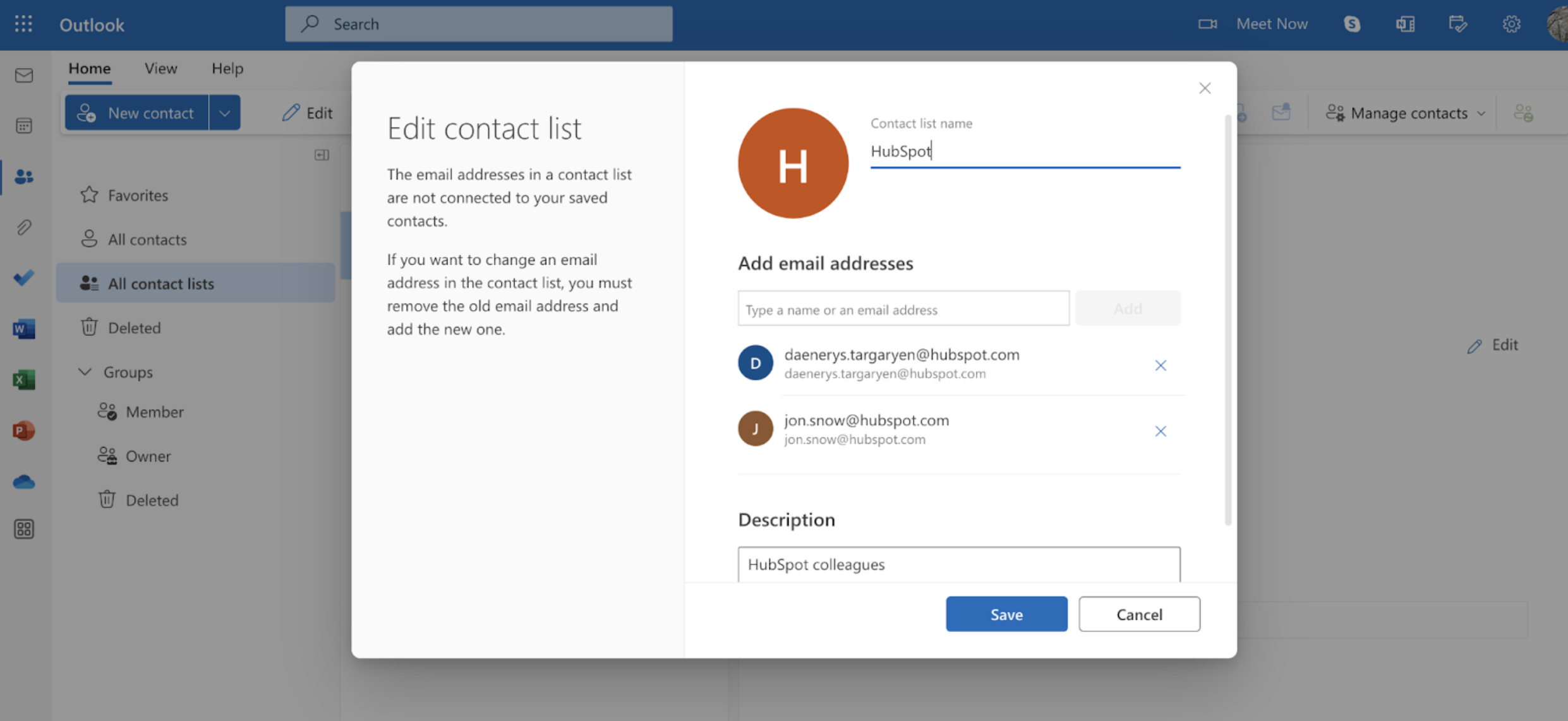Select the Skype icon in toolbar

pos(1353,21)
